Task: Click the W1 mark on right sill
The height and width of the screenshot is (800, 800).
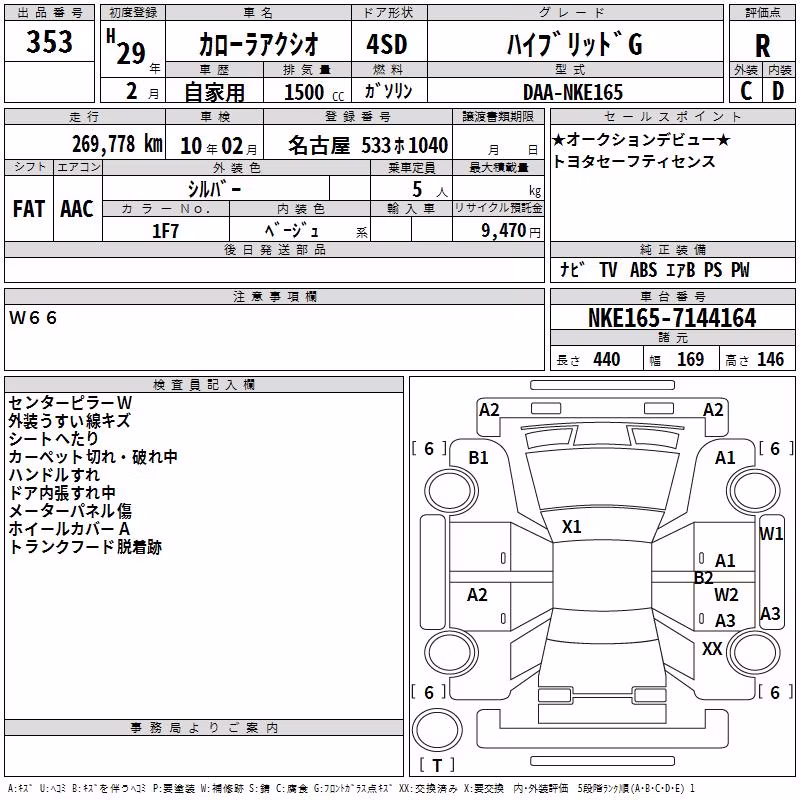Action: pos(771,534)
